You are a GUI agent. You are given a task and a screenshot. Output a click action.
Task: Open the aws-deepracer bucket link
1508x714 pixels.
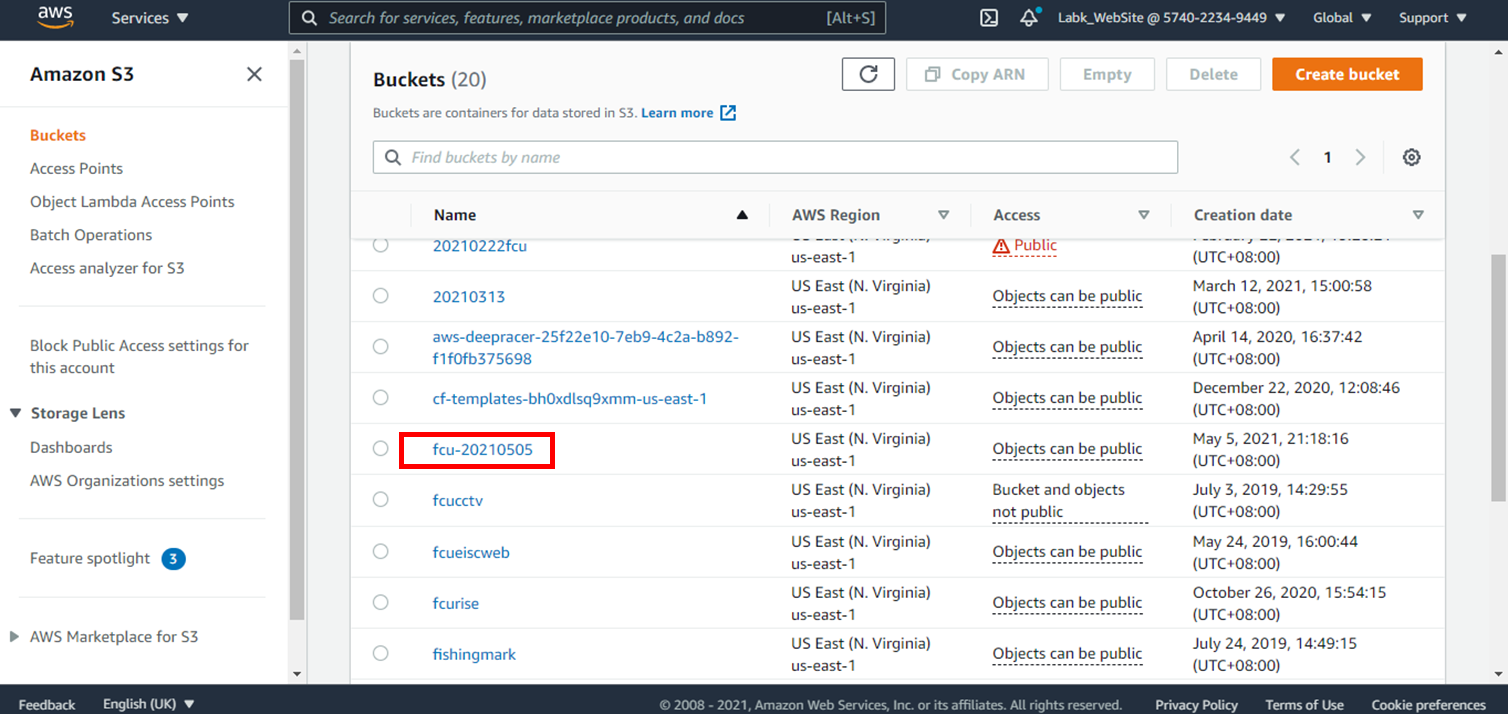click(x=585, y=347)
